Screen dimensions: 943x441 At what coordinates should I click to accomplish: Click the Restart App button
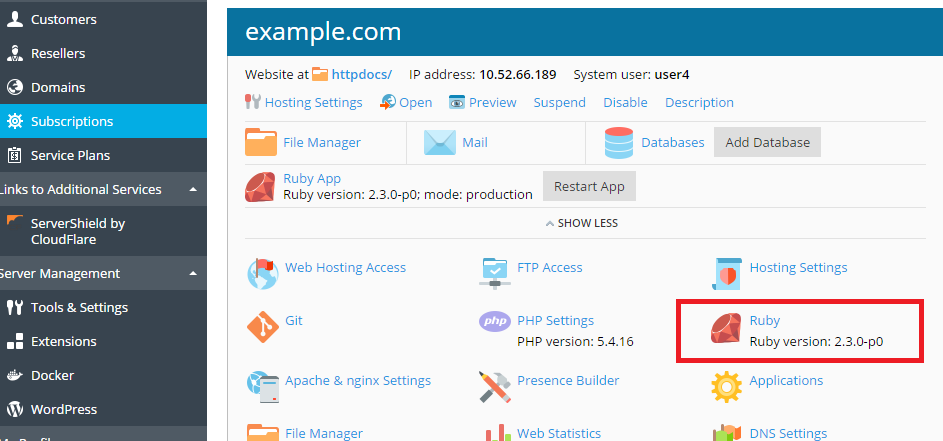click(589, 186)
